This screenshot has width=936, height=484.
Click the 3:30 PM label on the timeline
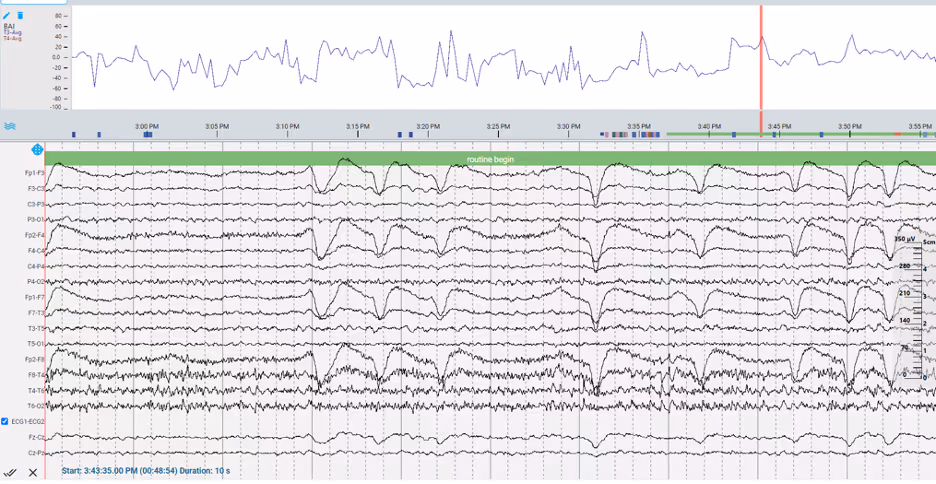click(568, 127)
